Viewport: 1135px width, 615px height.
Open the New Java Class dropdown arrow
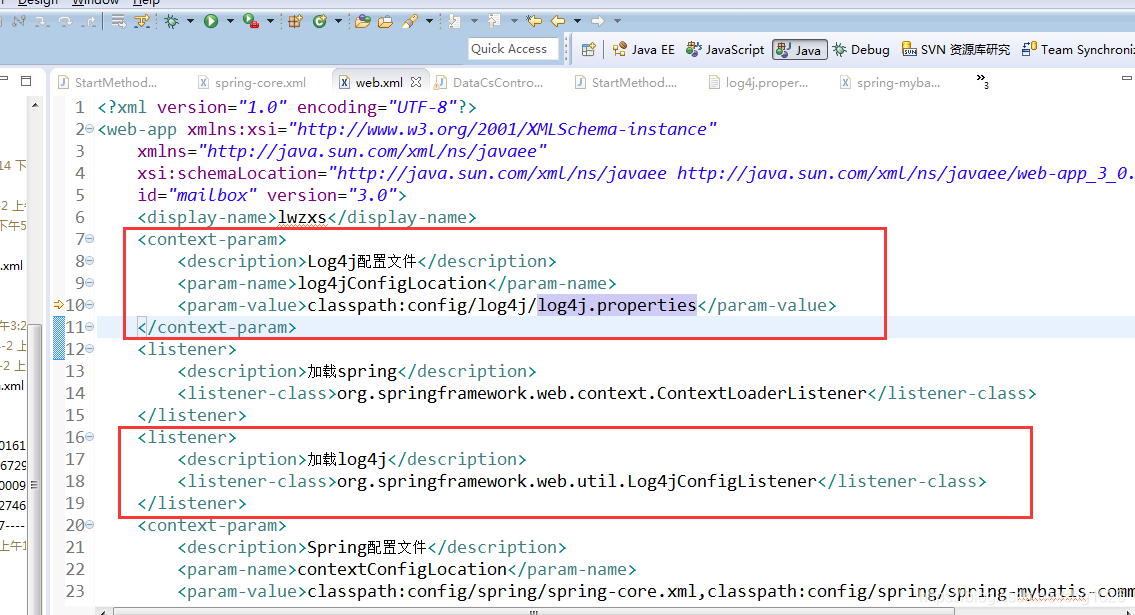tap(338, 21)
